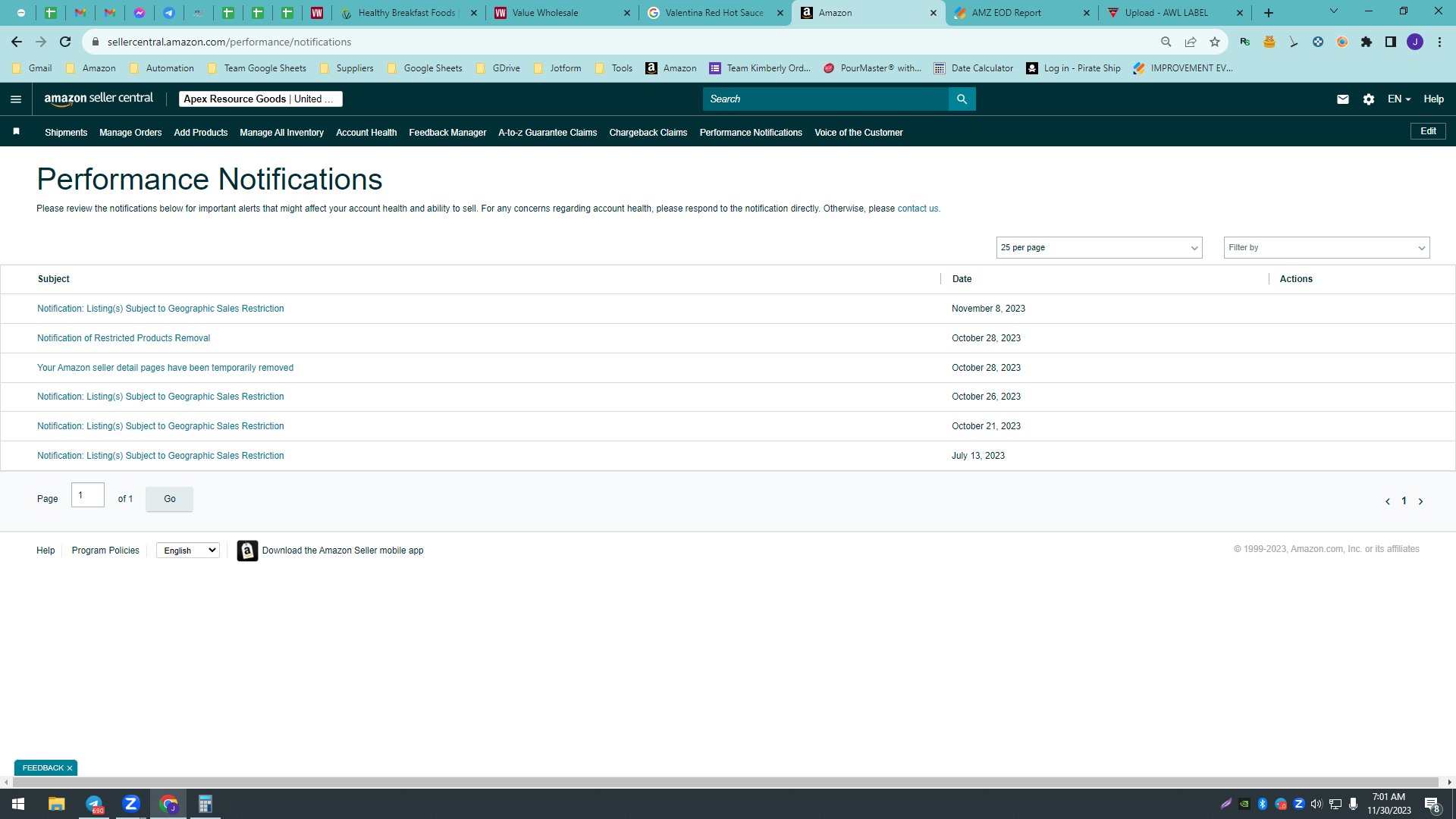Viewport: 1456px width, 819px height.
Task: Click the horizontal scrollbar at page bottom
Action: coord(724,782)
